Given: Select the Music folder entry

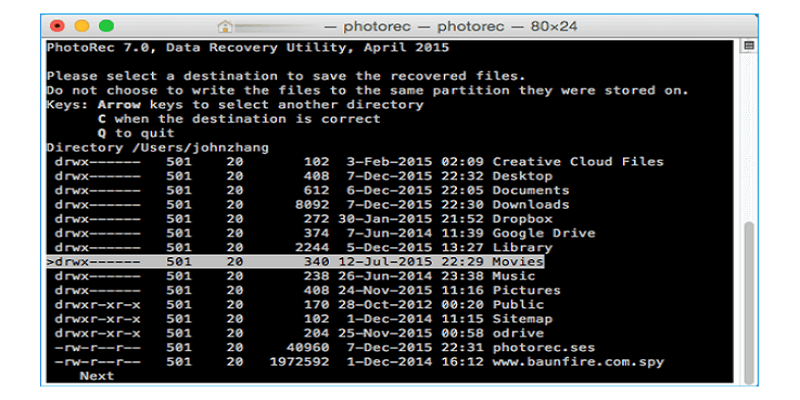Looking at the screenshot, I should [x=514, y=276].
